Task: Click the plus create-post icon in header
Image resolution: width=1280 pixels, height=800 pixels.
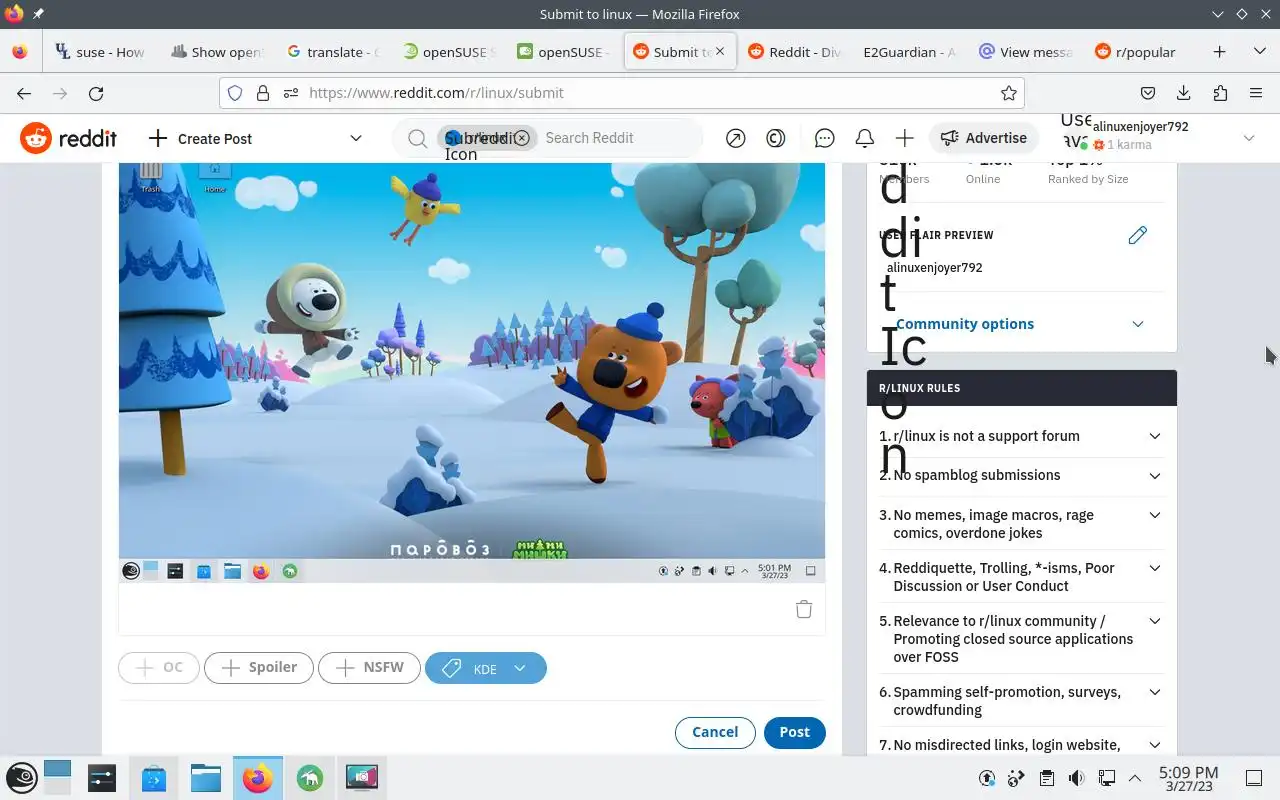Action: (904, 138)
